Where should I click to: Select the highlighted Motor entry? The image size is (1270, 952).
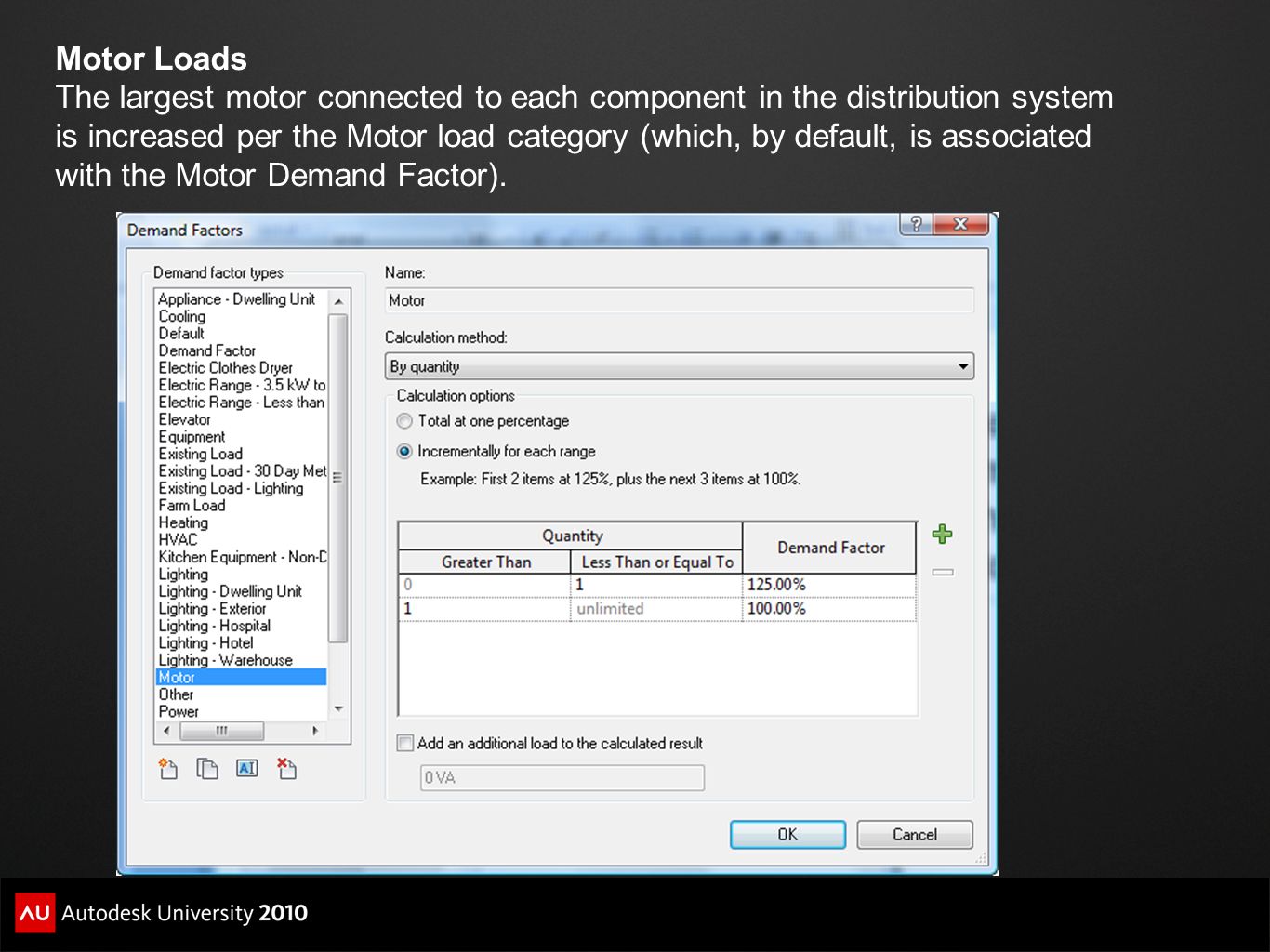tap(242, 677)
